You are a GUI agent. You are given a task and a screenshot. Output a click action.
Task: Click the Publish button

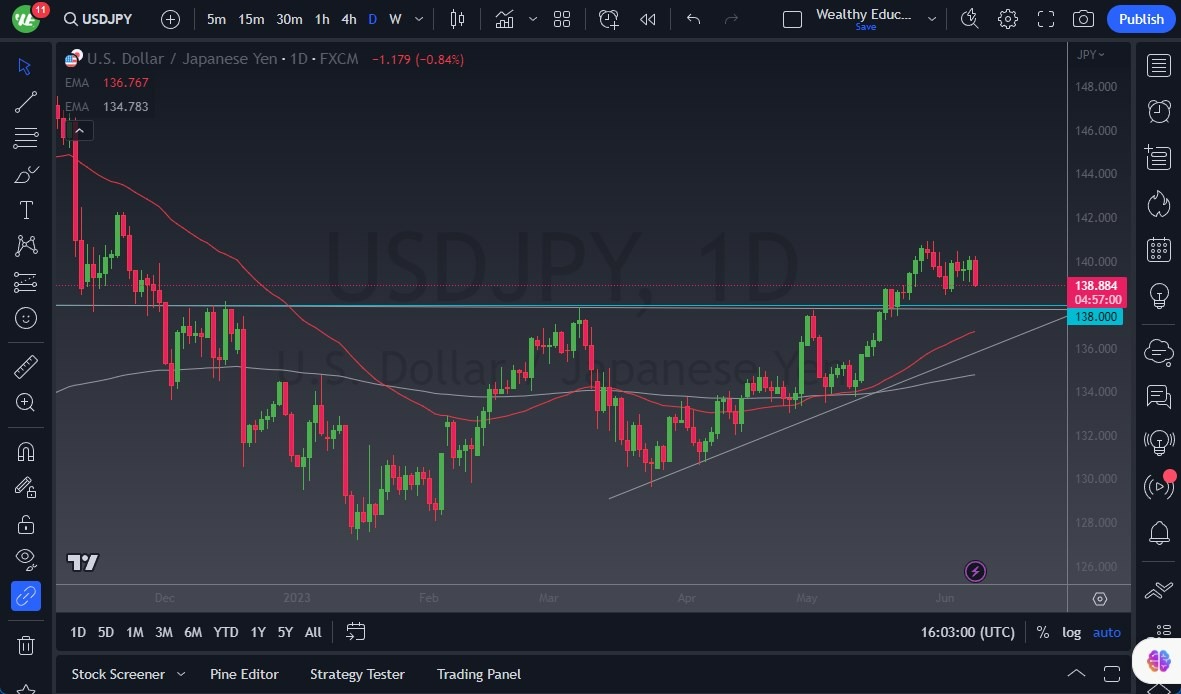click(1140, 18)
